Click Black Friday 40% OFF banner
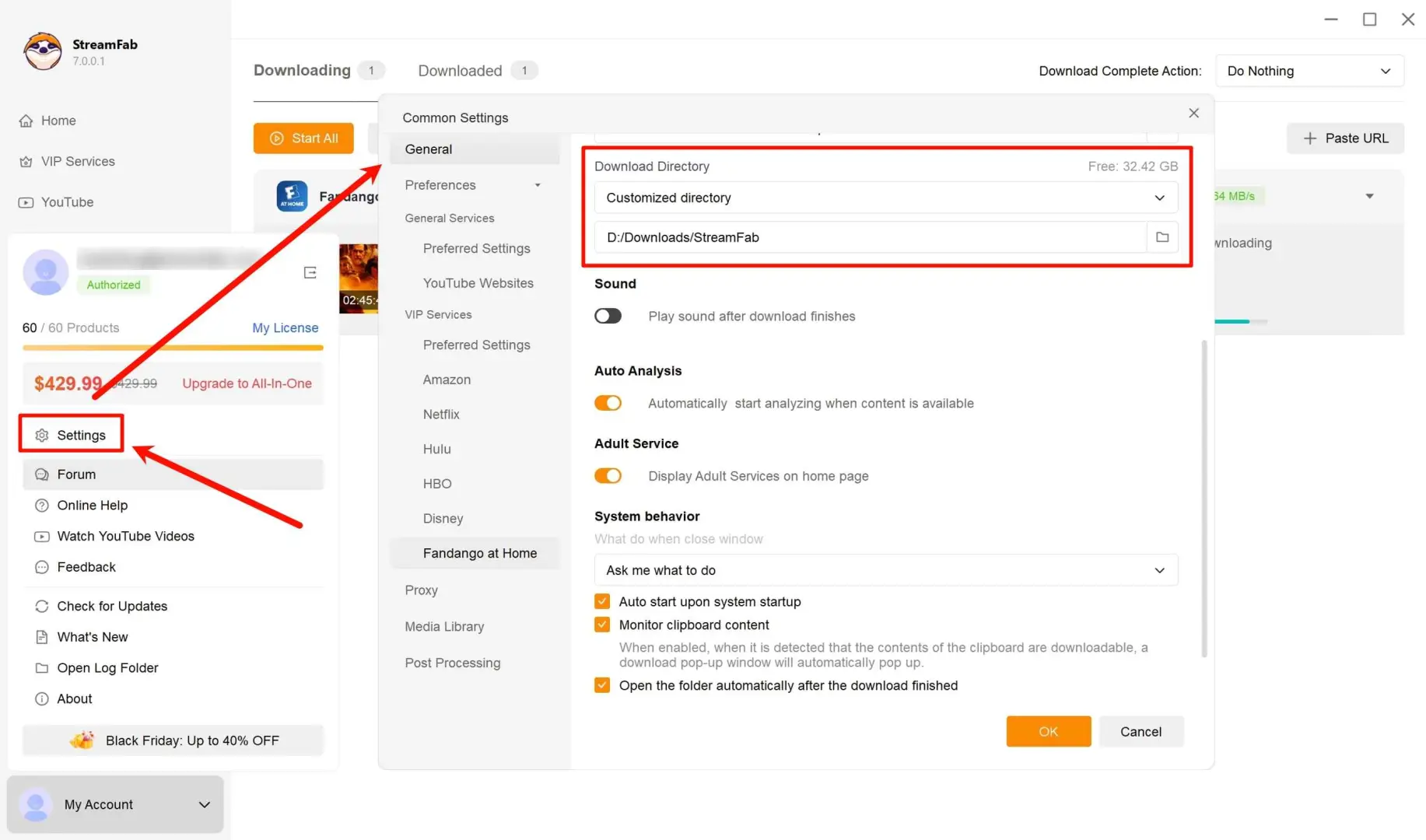The image size is (1426, 840). (x=173, y=740)
